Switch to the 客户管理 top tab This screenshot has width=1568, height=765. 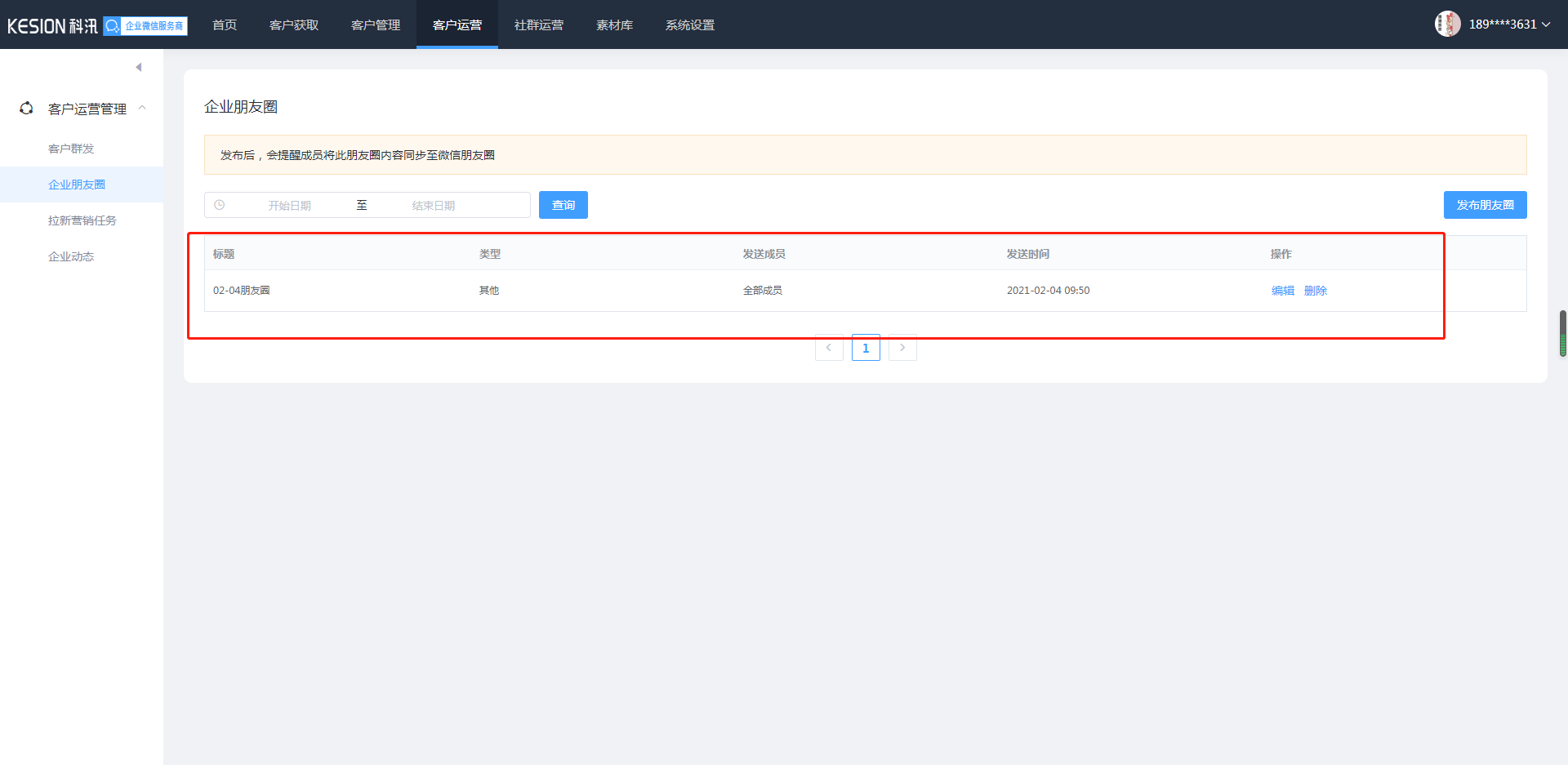(x=376, y=25)
